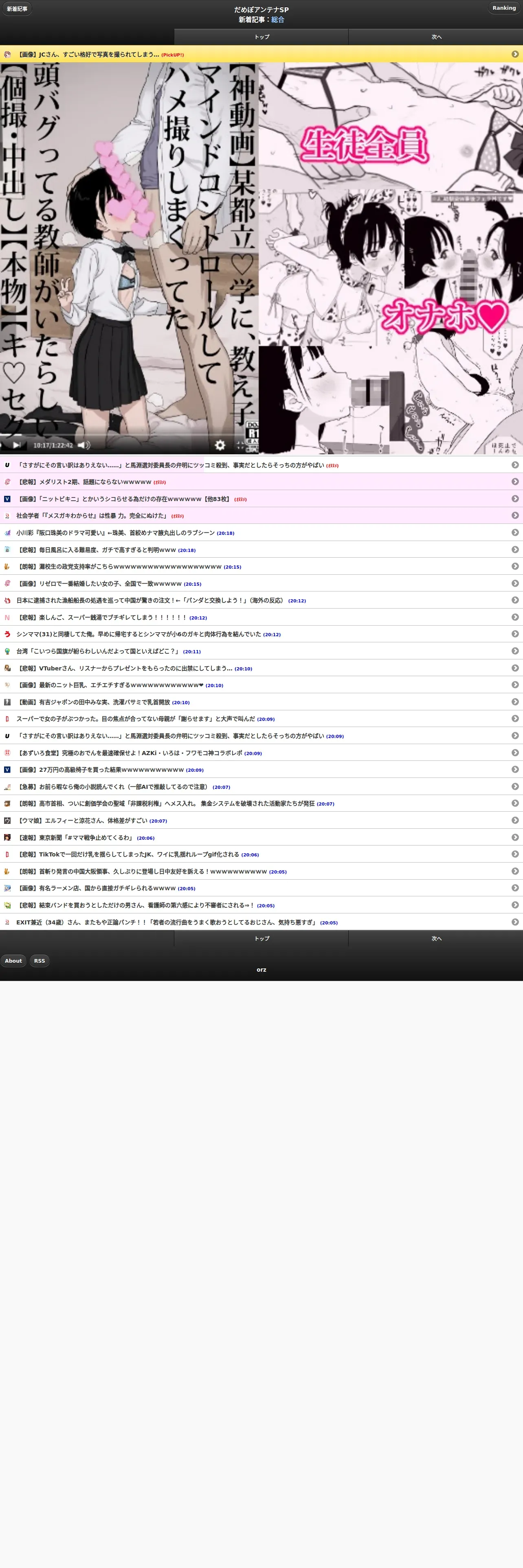Image resolution: width=523 pixels, height=1568 pixels.
Task: Click site favicon next to 東京新聞 headline
Action: (x=7, y=838)
